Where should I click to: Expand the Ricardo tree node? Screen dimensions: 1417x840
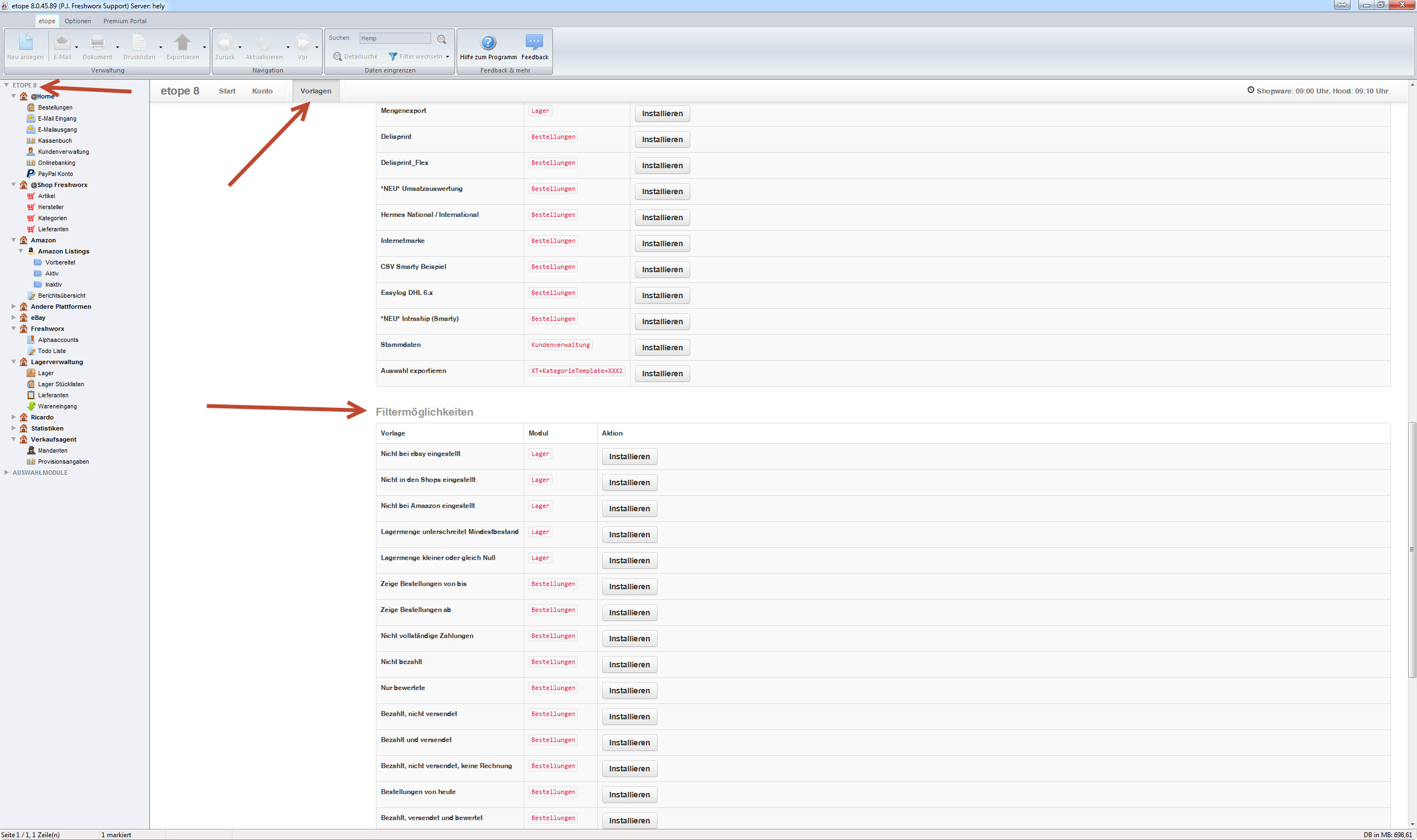(x=14, y=417)
